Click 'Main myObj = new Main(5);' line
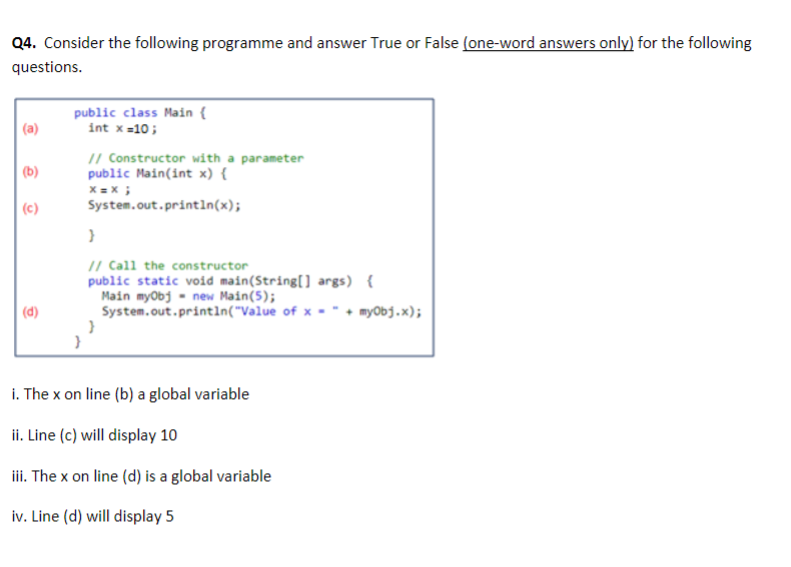The image size is (791, 567). click(189, 296)
